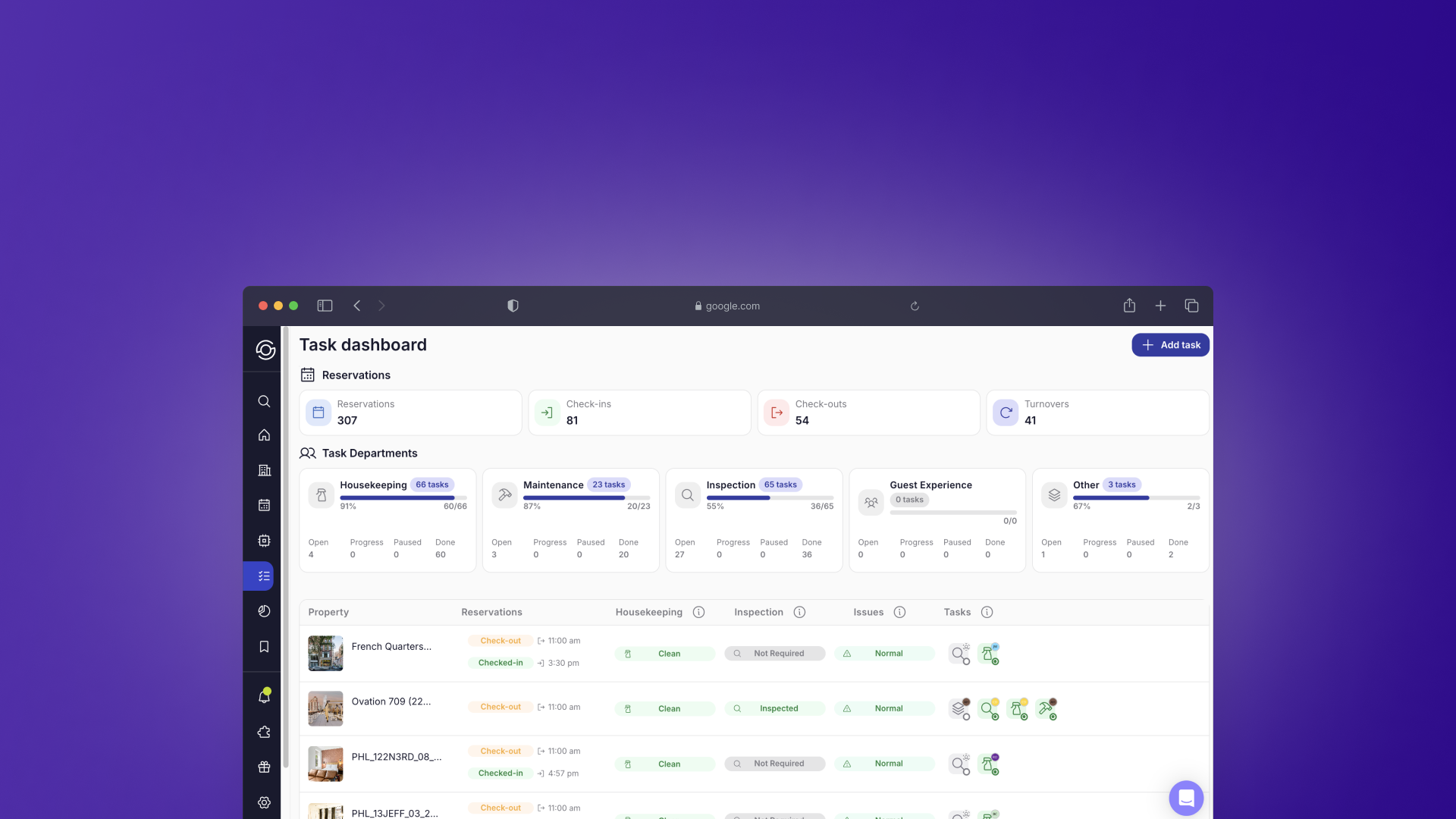
Task: Select the task list tab in sidebar
Action: (262, 576)
